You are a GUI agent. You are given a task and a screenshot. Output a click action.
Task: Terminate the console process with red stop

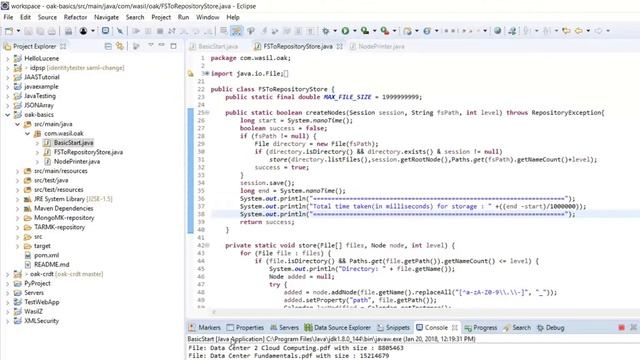(621, 328)
